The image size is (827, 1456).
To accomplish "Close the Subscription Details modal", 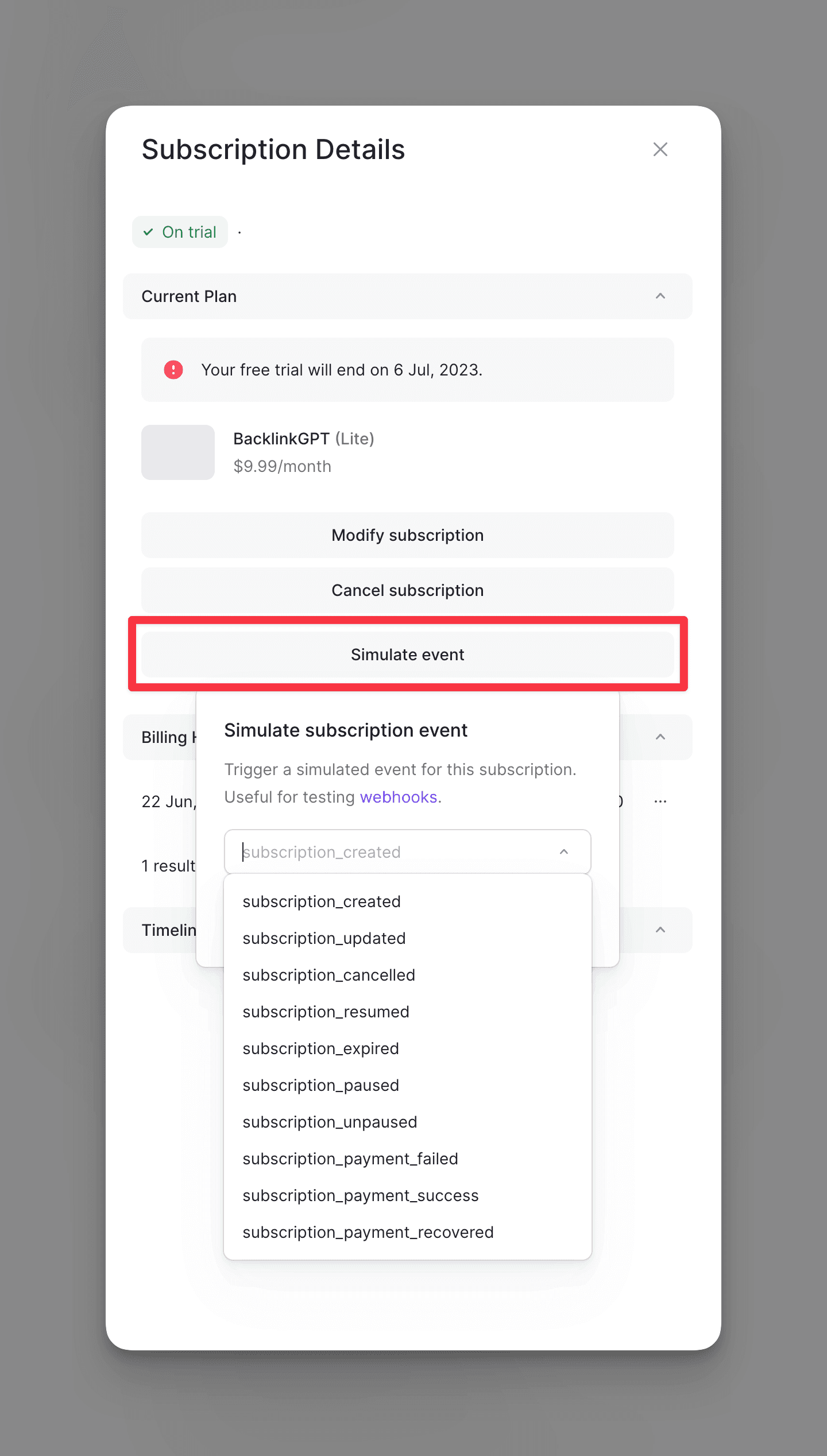I will pyautogui.click(x=660, y=149).
